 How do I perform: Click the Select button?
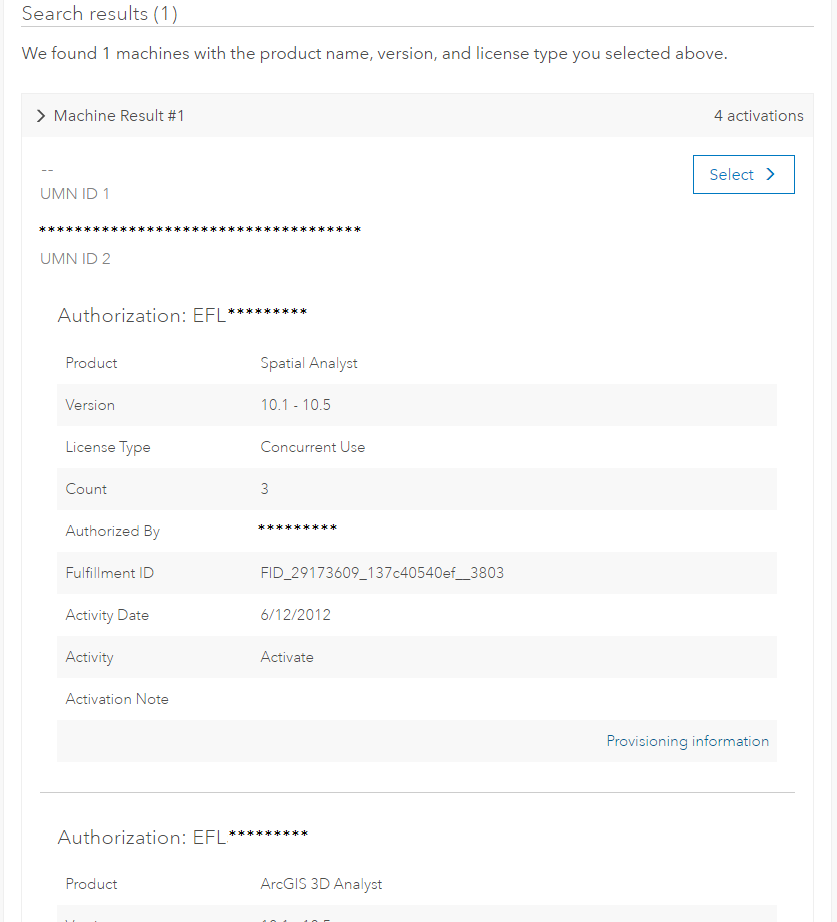click(743, 175)
